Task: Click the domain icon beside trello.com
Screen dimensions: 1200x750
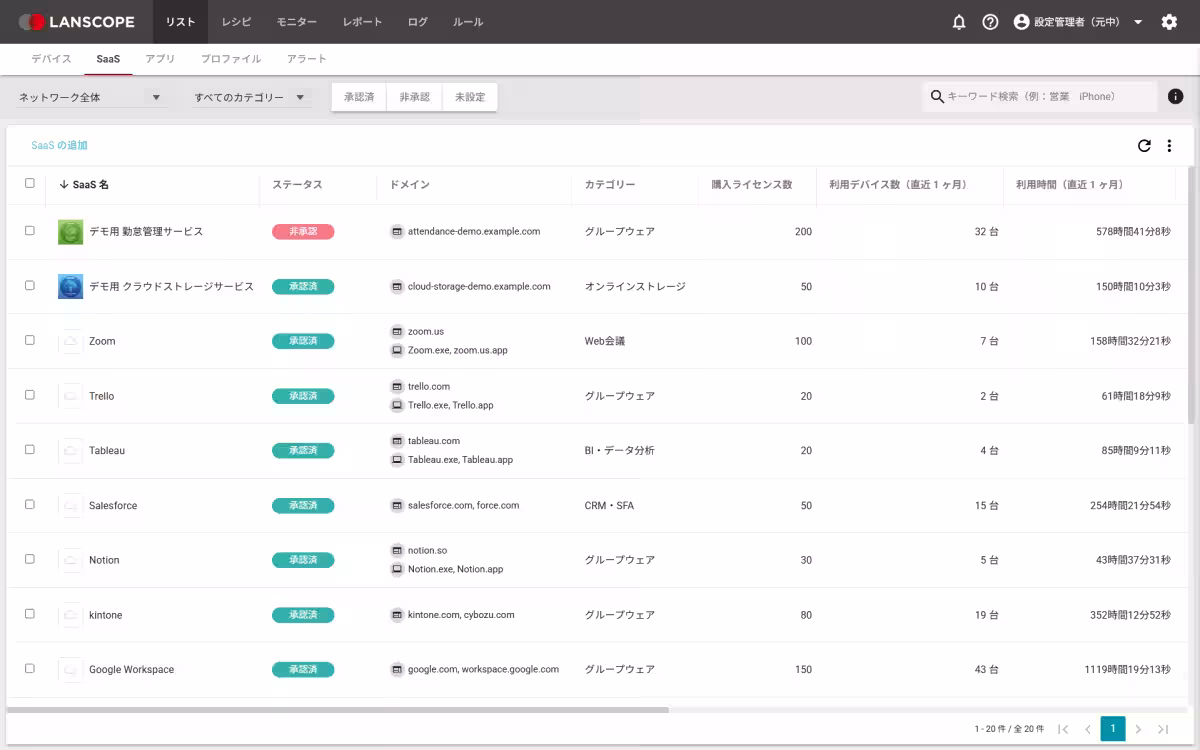Action: 397,386
